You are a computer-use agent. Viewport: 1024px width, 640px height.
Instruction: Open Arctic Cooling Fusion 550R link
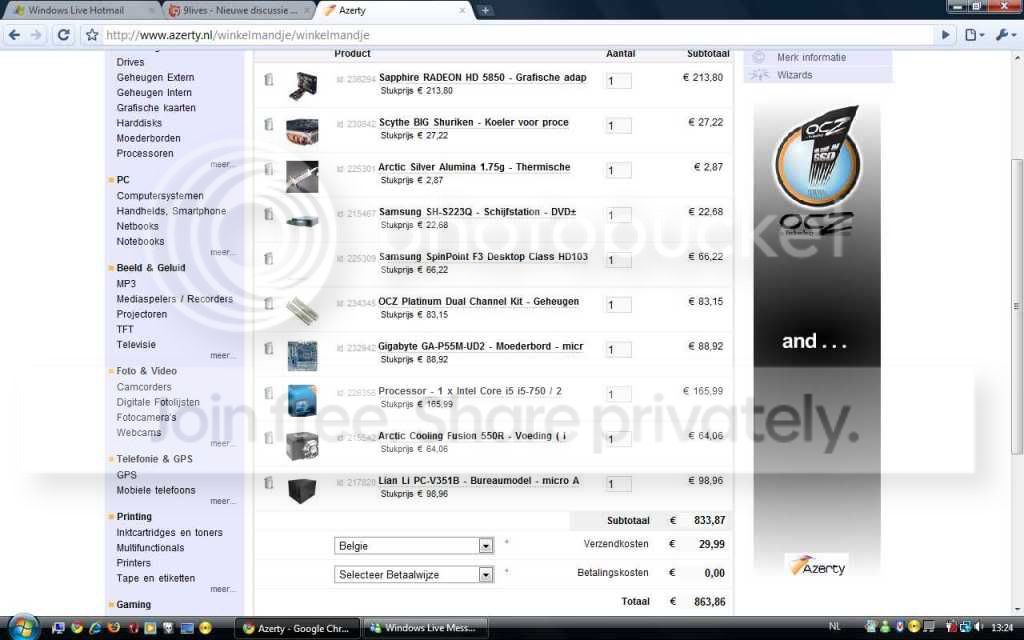472,436
